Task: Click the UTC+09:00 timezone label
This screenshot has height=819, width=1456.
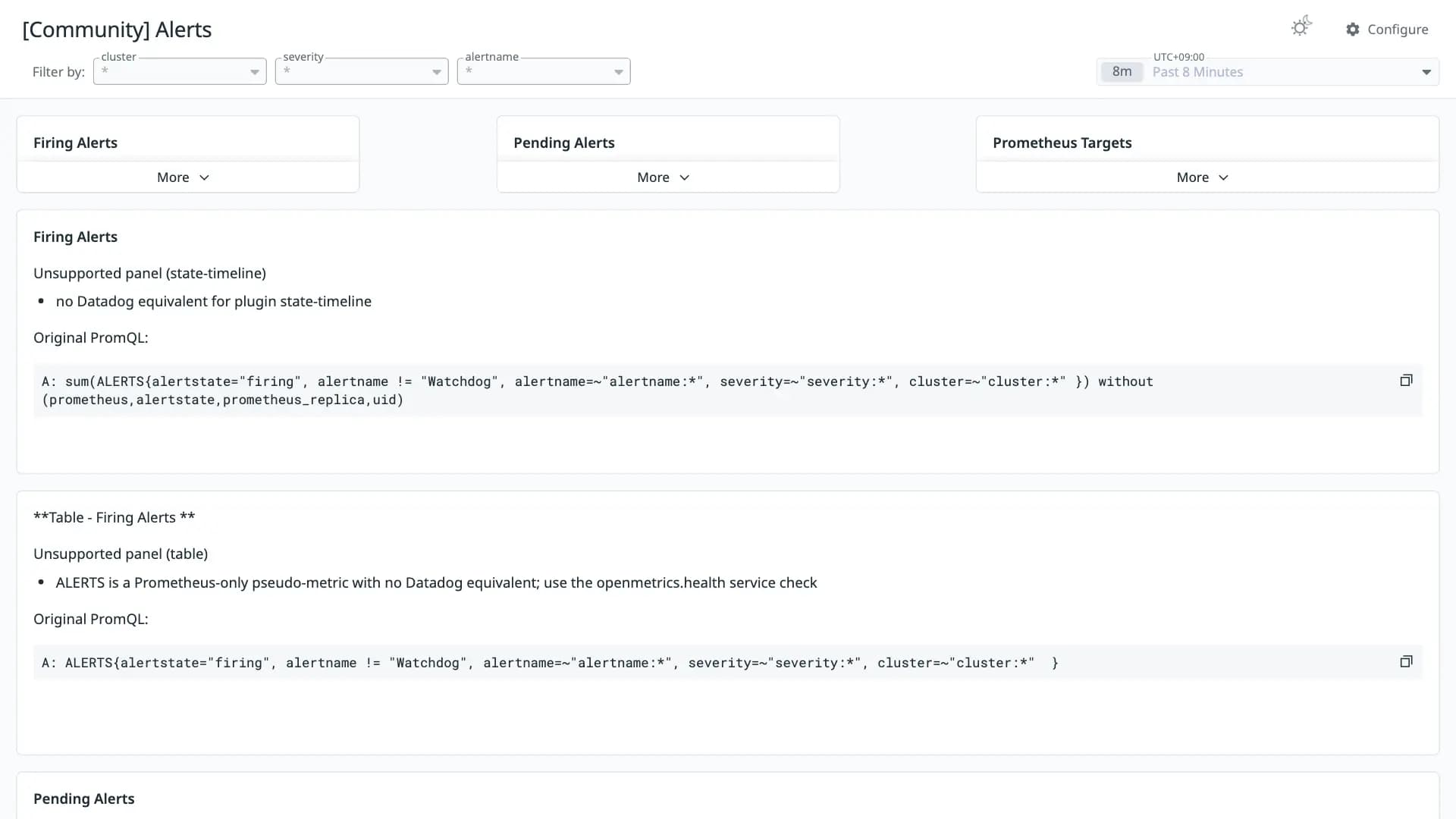Action: coord(1178,57)
